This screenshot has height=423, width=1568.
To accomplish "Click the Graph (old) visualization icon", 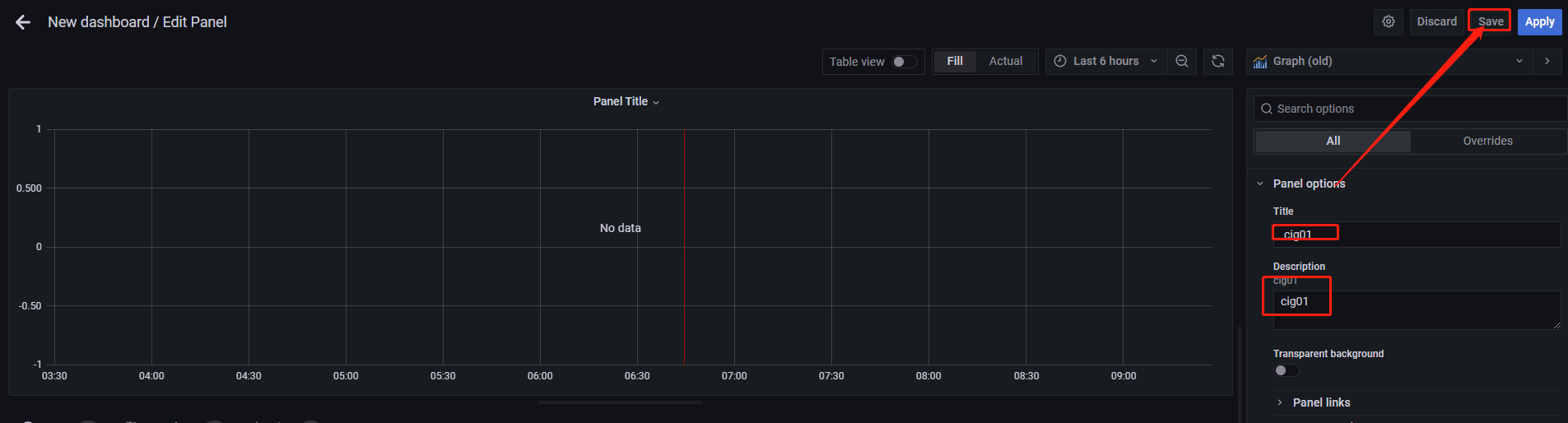I will click(x=1260, y=62).
